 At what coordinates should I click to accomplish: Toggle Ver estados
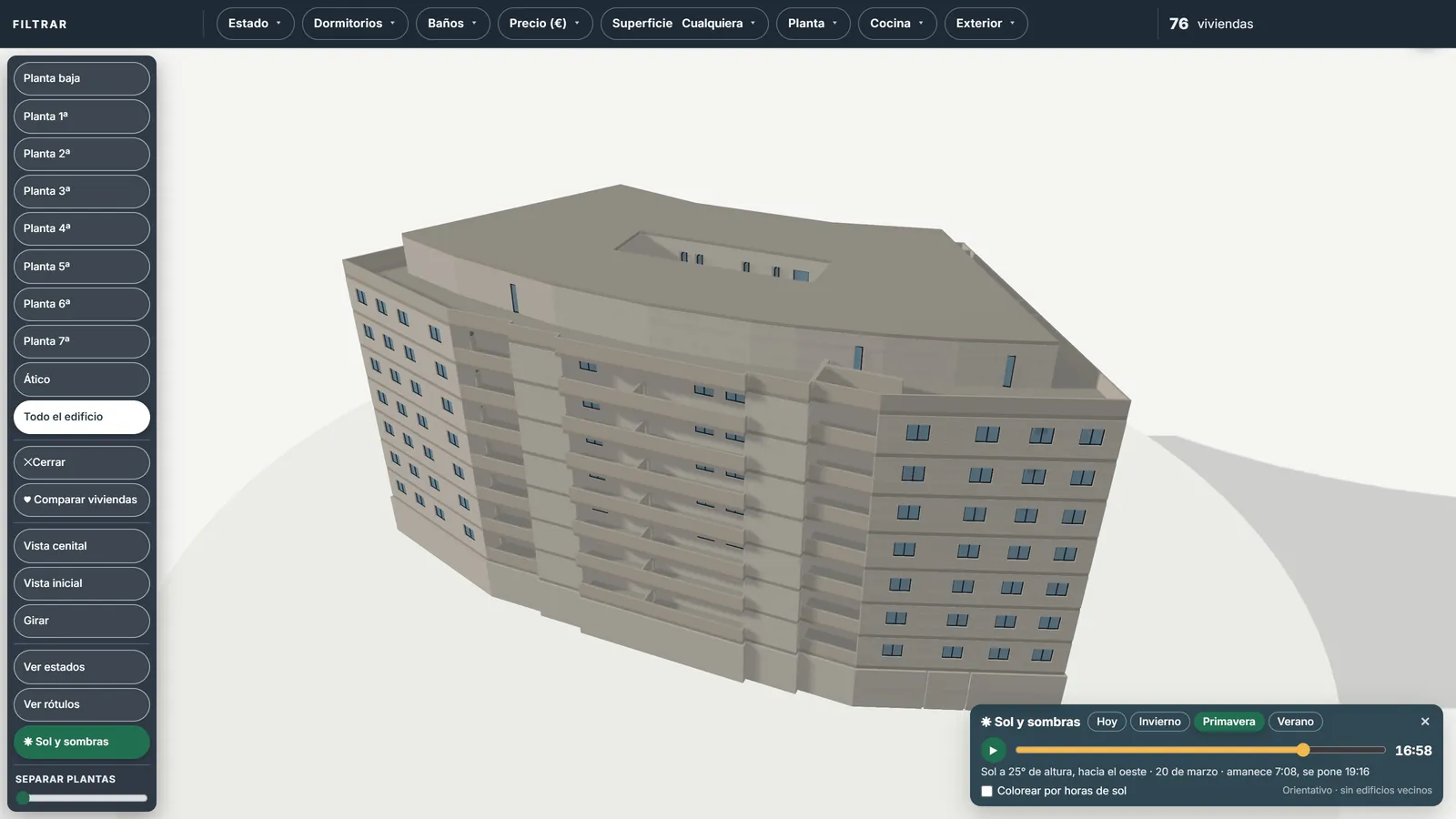pyautogui.click(x=82, y=667)
